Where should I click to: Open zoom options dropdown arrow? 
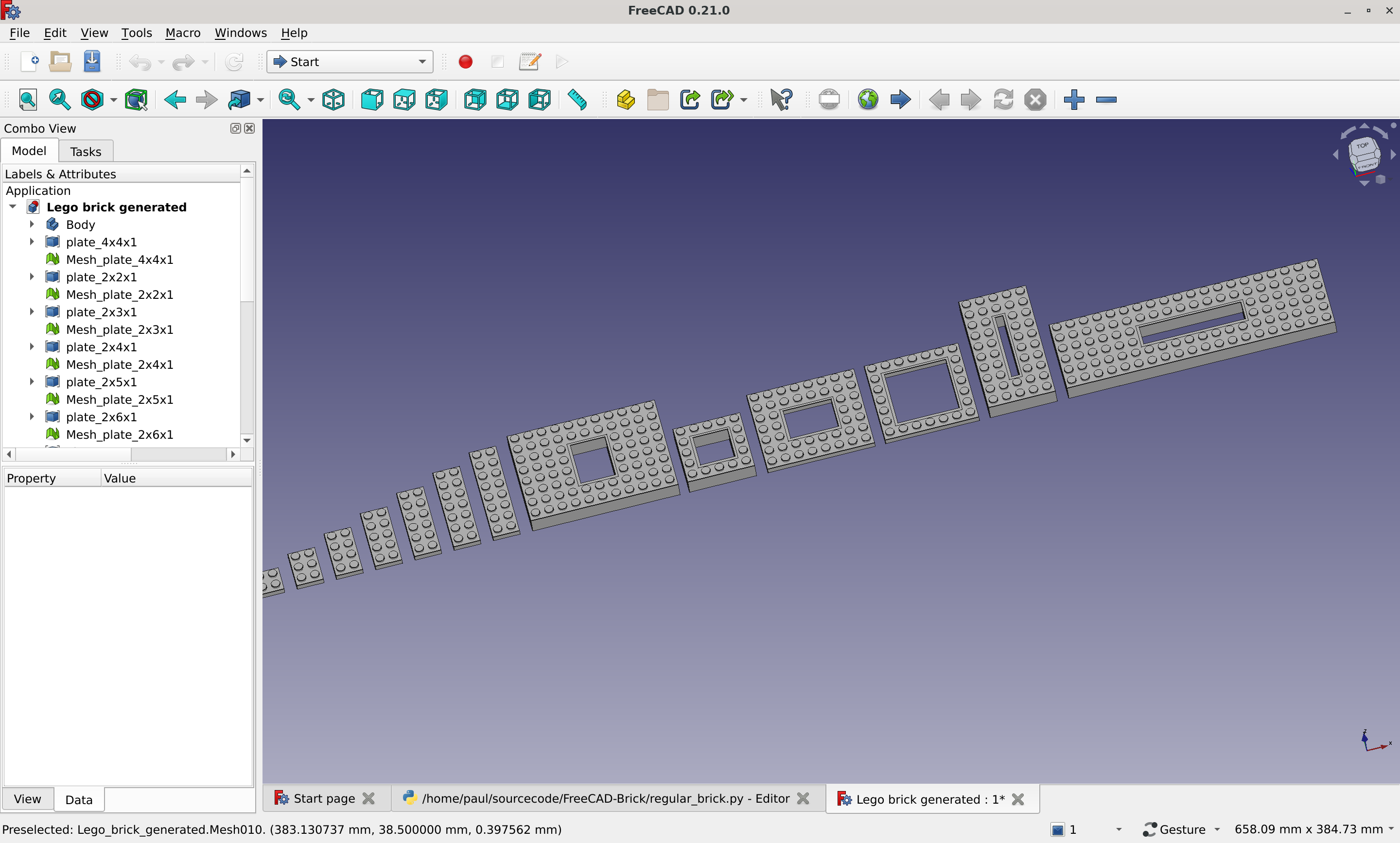click(x=311, y=100)
